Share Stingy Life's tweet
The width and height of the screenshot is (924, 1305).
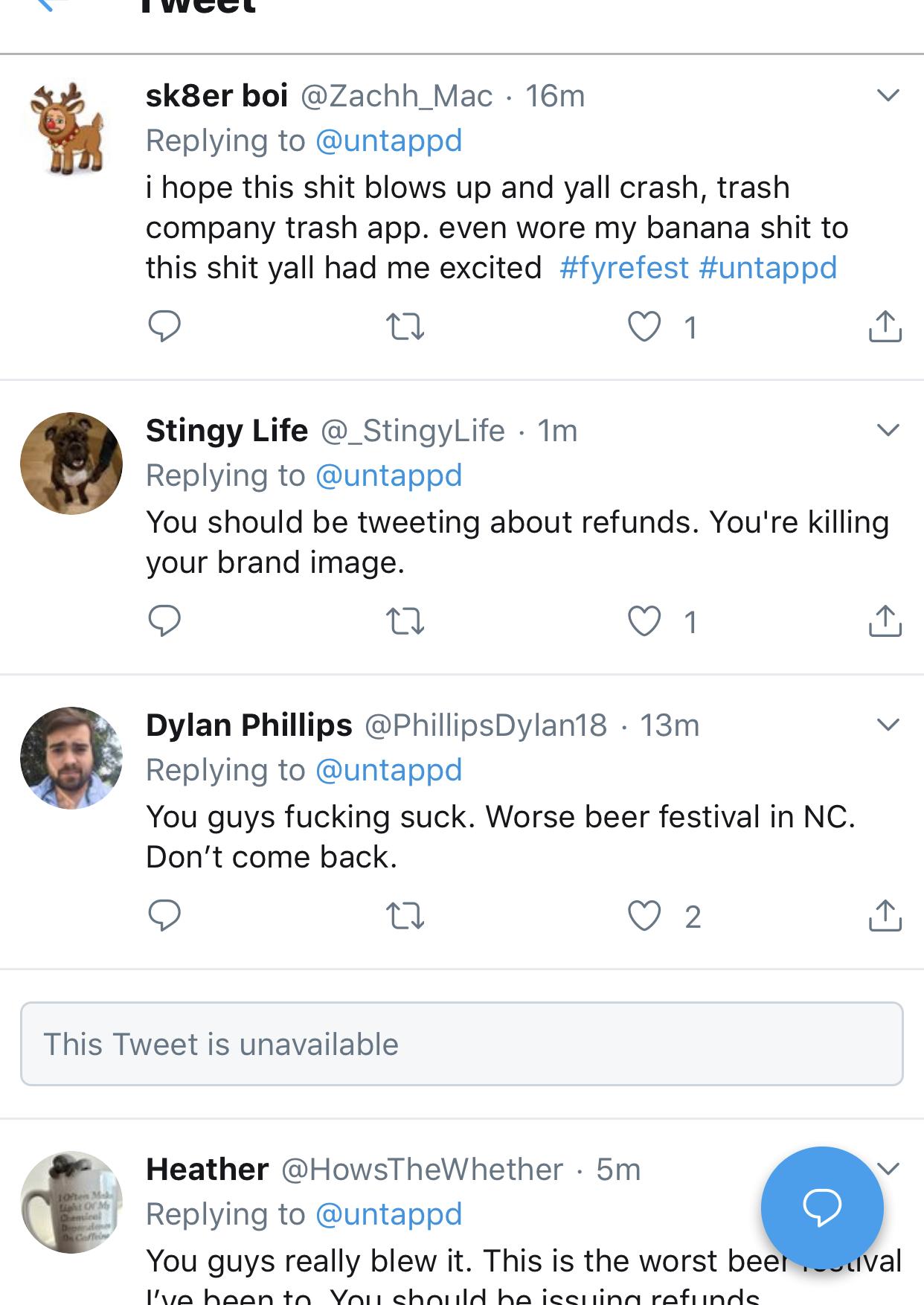pyautogui.click(x=885, y=621)
